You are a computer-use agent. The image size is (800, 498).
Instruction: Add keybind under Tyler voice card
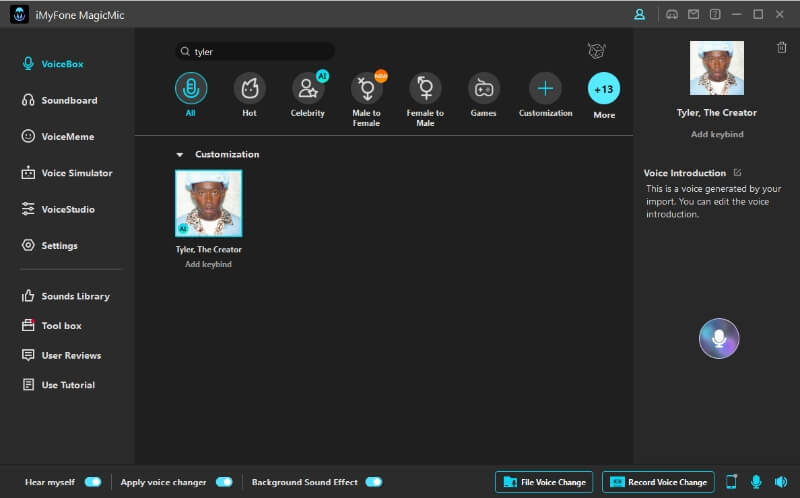[x=208, y=264]
